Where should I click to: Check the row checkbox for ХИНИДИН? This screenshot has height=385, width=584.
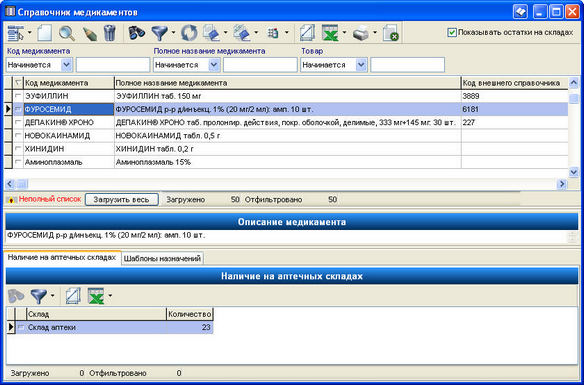(x=18, y=149)
